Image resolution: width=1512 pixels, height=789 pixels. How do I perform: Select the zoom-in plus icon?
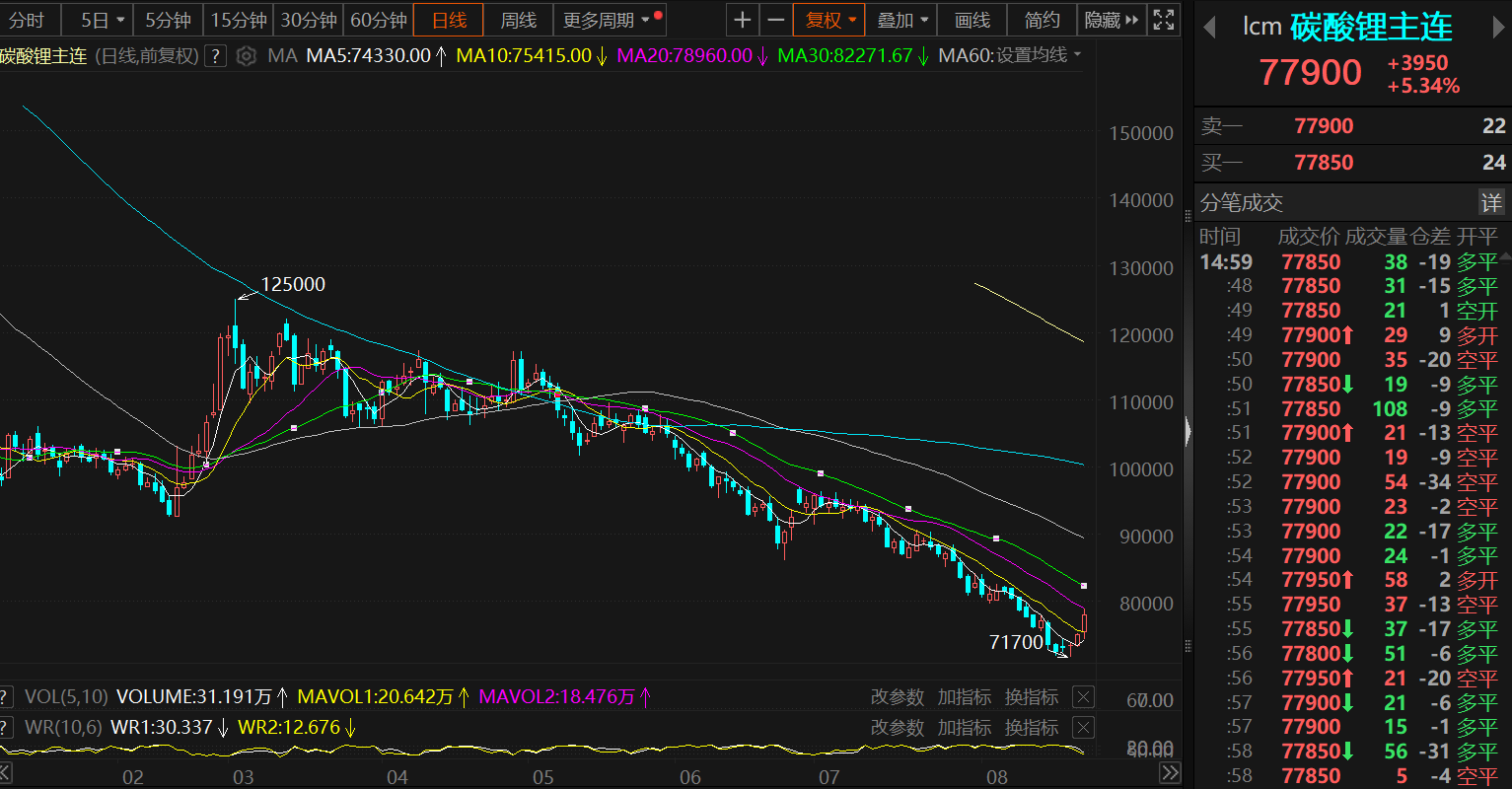tap(742, 19)
